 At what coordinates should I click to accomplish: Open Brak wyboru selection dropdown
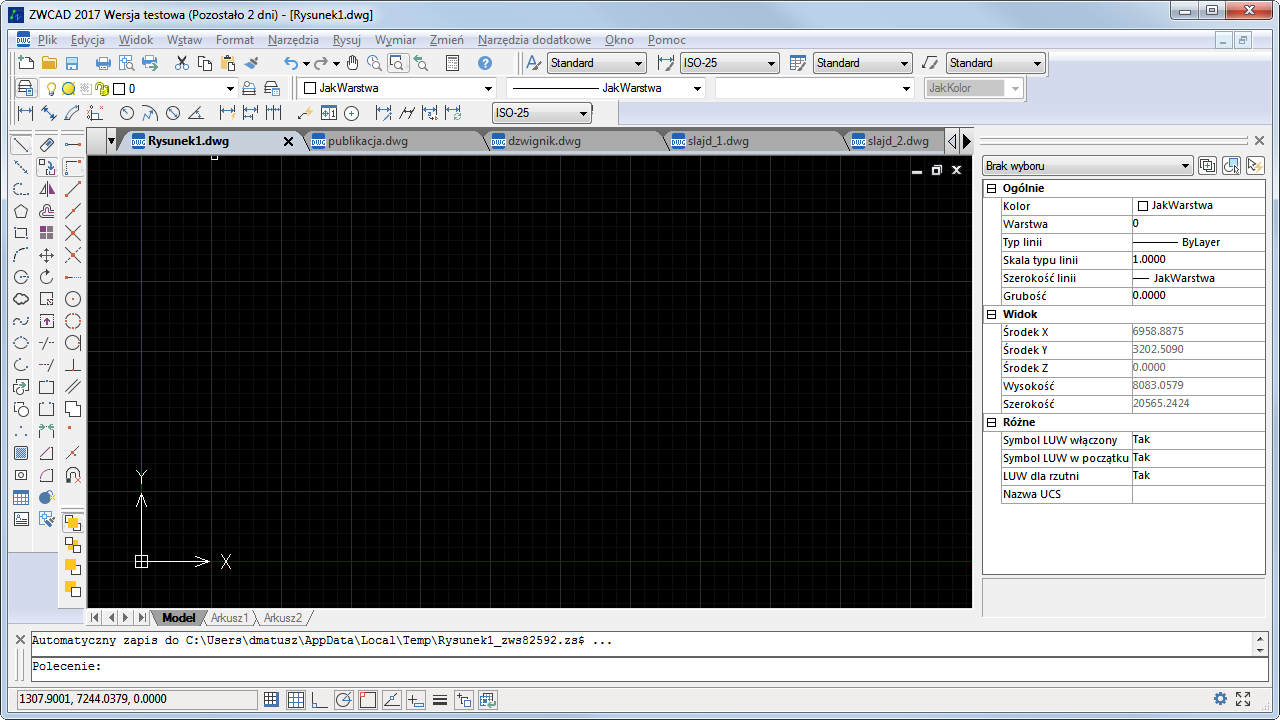(x=1088, y=166)
